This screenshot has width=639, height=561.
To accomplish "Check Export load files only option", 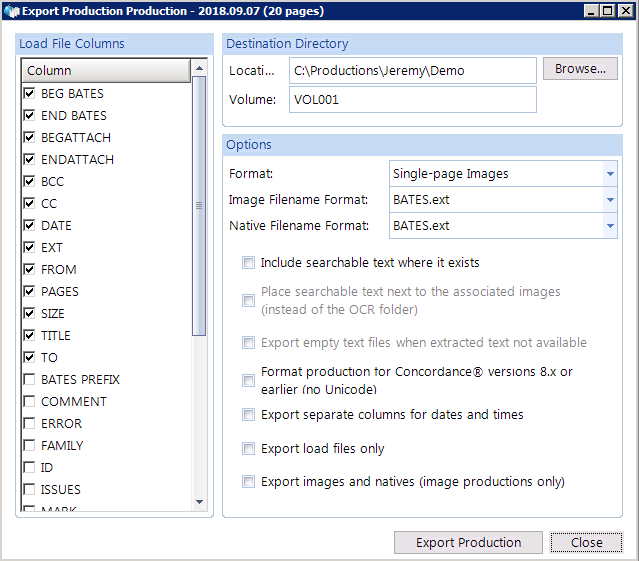I will point(248,449).
